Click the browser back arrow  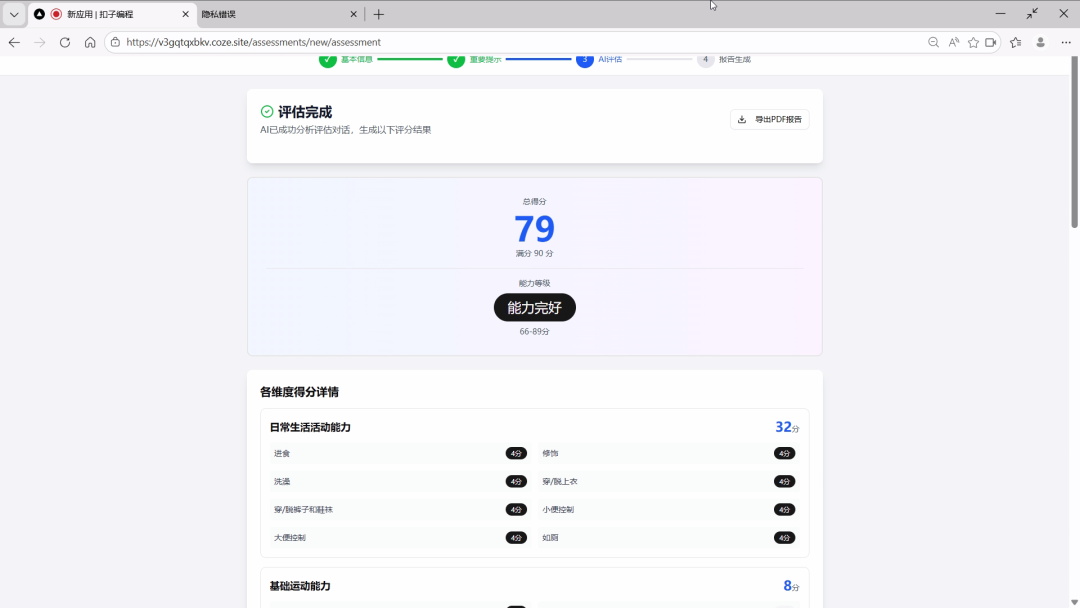14,42
